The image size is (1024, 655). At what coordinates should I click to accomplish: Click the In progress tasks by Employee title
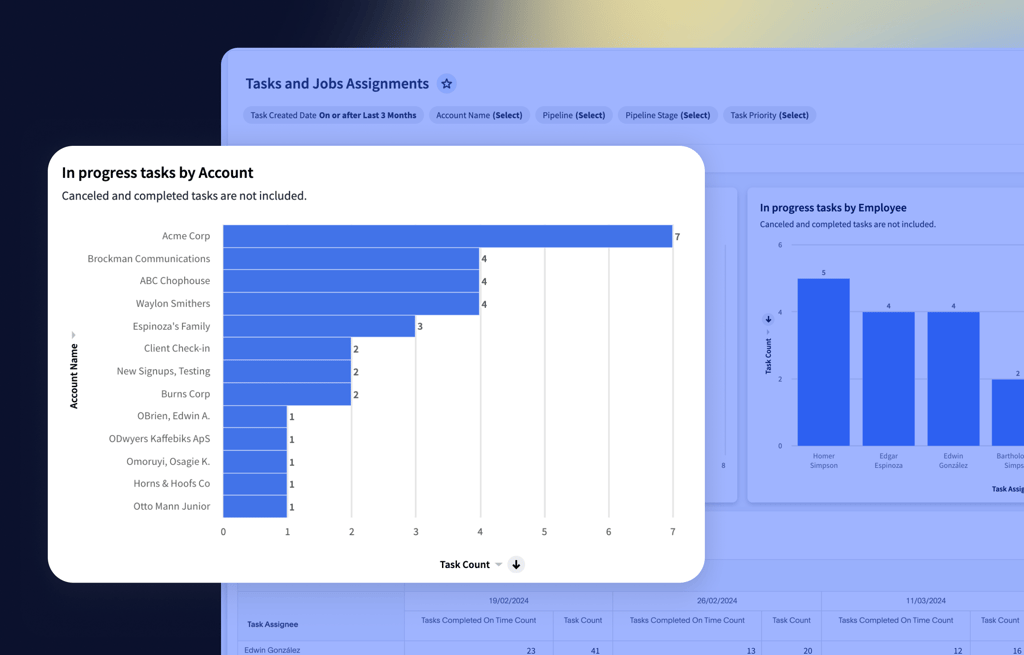(x=833, y=208)
